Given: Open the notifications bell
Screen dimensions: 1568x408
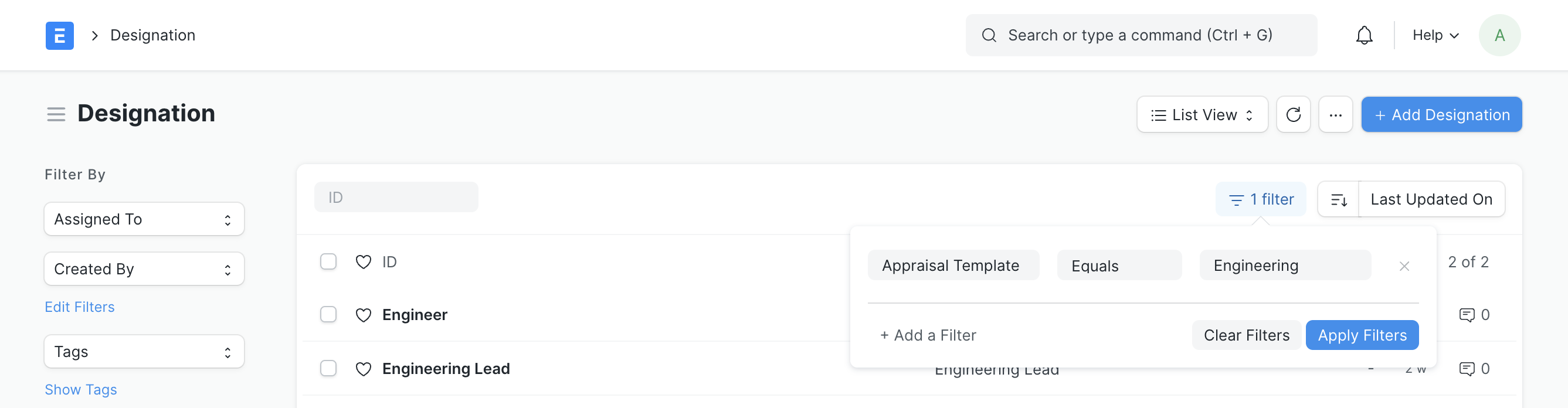Looking at the screenshot, I should click(1364, 35).
